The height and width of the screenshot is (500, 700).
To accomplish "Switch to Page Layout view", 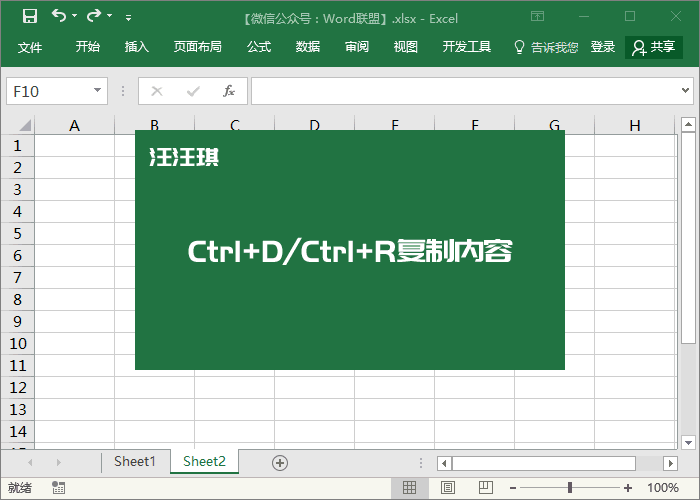I will [448, 488].
